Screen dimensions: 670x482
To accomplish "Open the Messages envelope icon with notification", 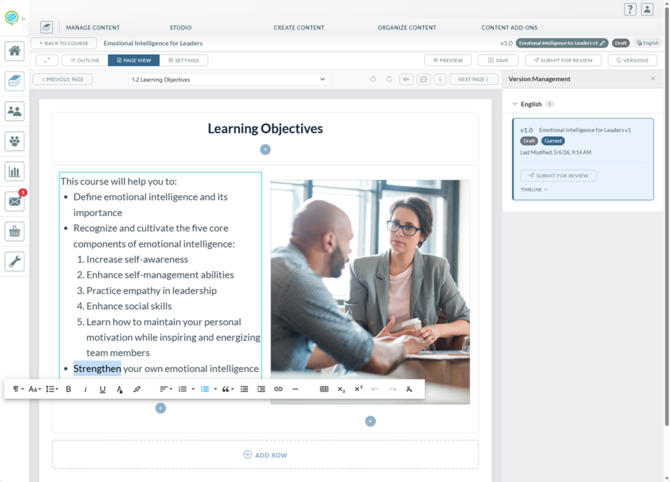I will [15, 201].
